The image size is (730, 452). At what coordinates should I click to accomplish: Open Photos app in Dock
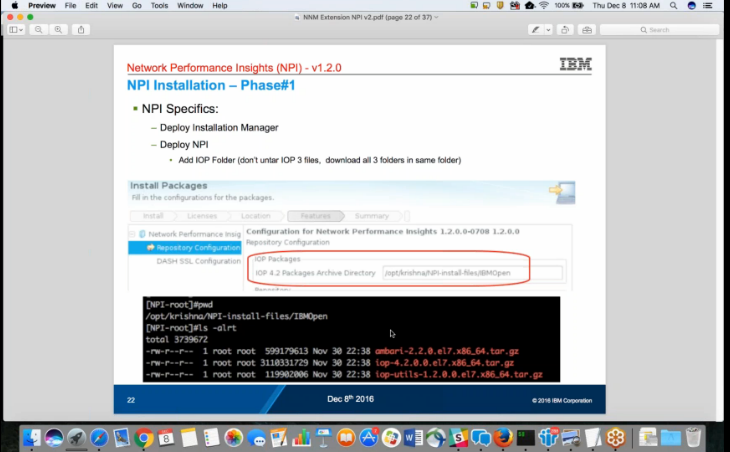pyautogui.click(x=234, y=438)
